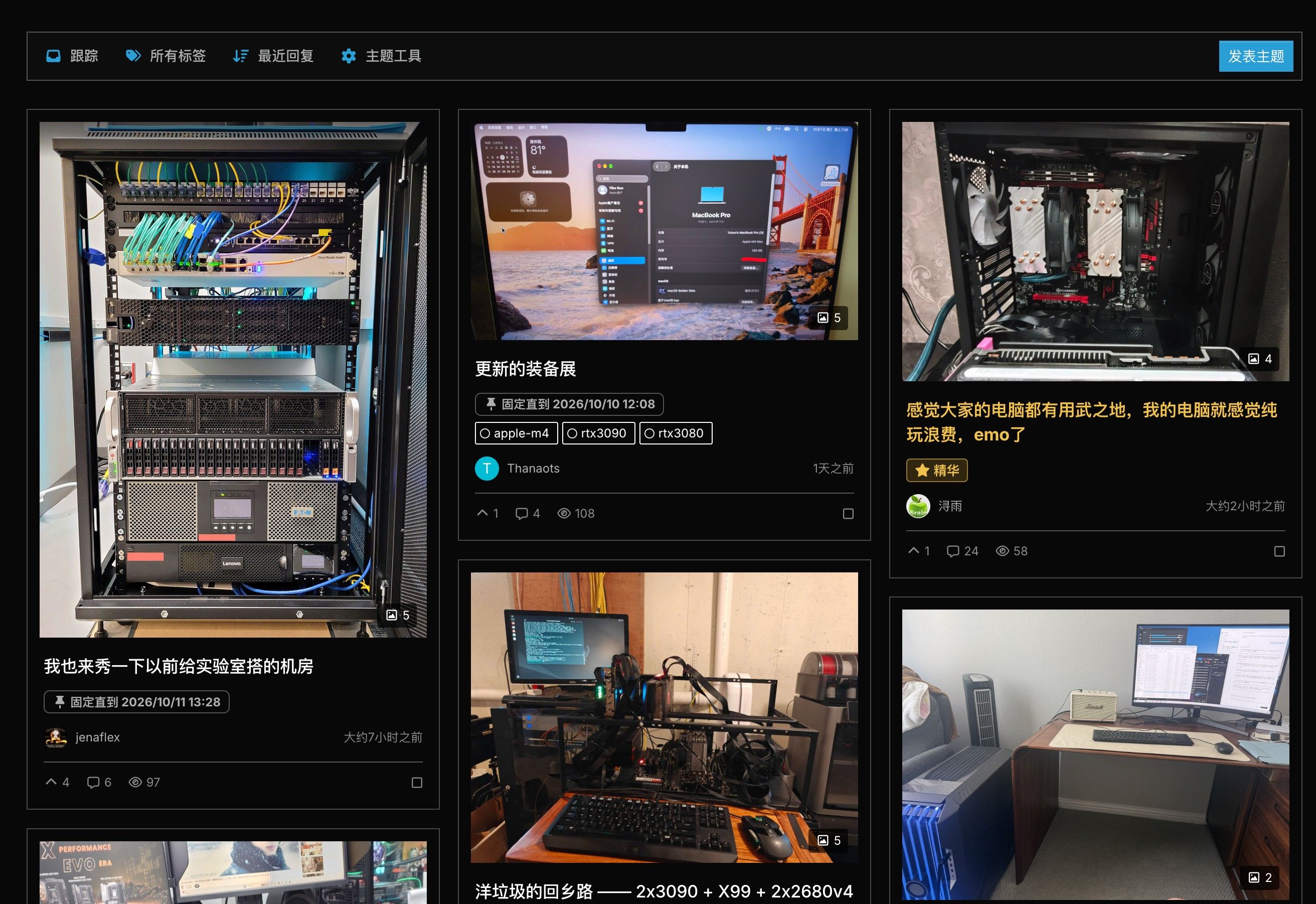The width and height of the screenshot is (1316, 904).
Task: Open 主题工具 topic tools
Action: [x=381, y=56]
